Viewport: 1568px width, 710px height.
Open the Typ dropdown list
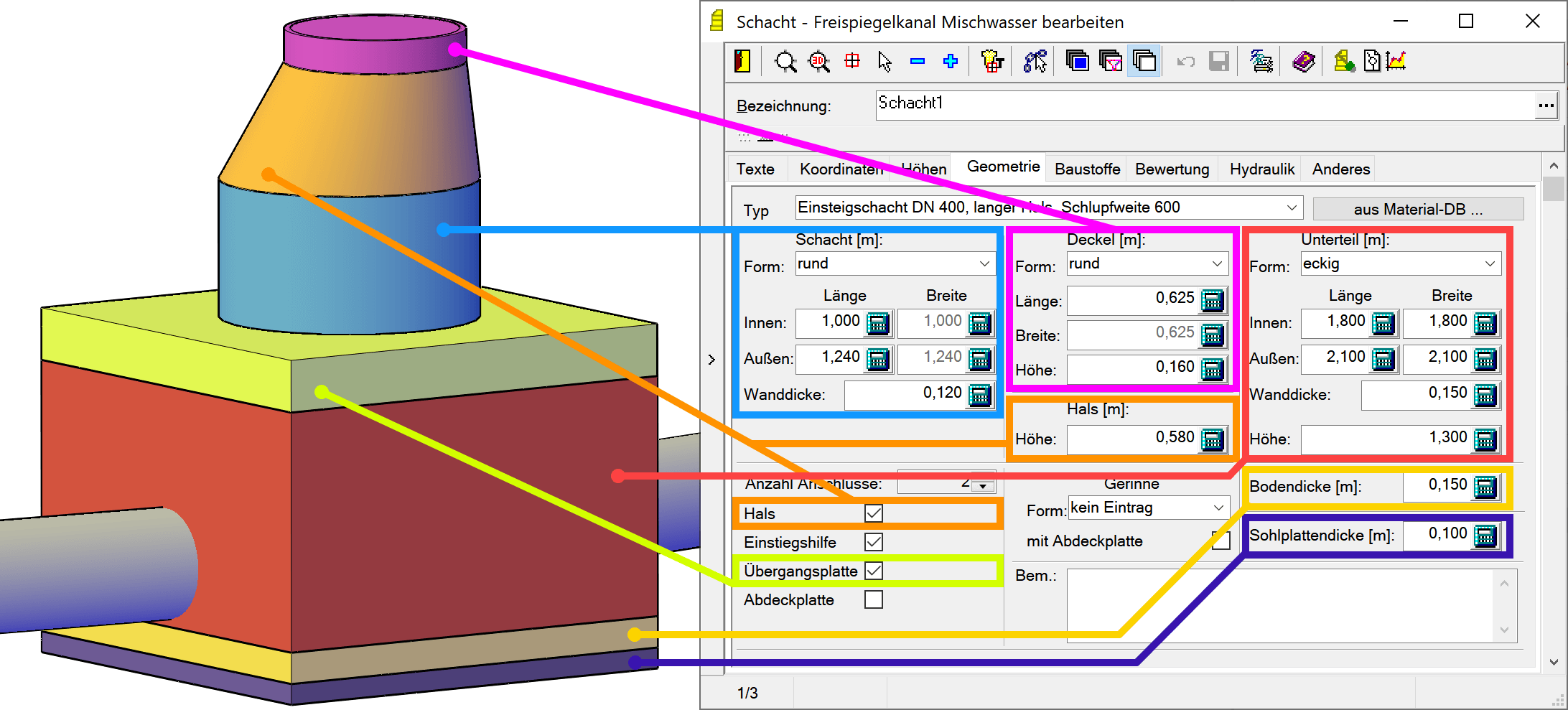click(x=1292, y=208)
